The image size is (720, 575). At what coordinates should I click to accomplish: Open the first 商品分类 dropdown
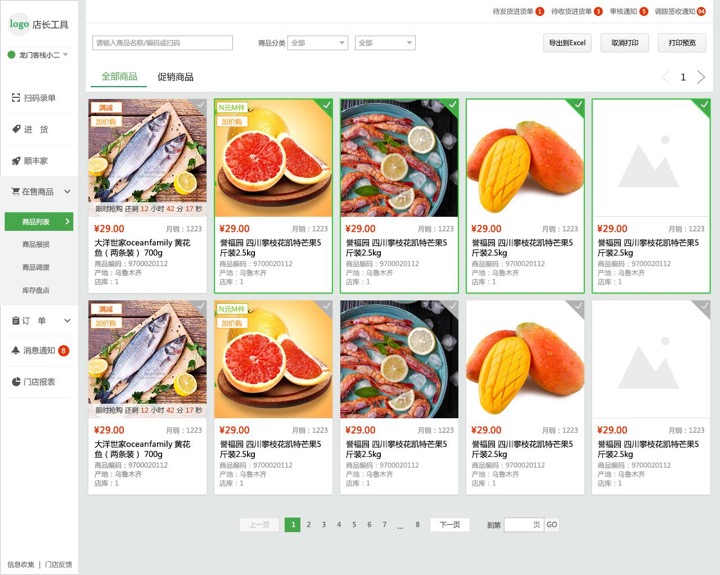(317, 43)
